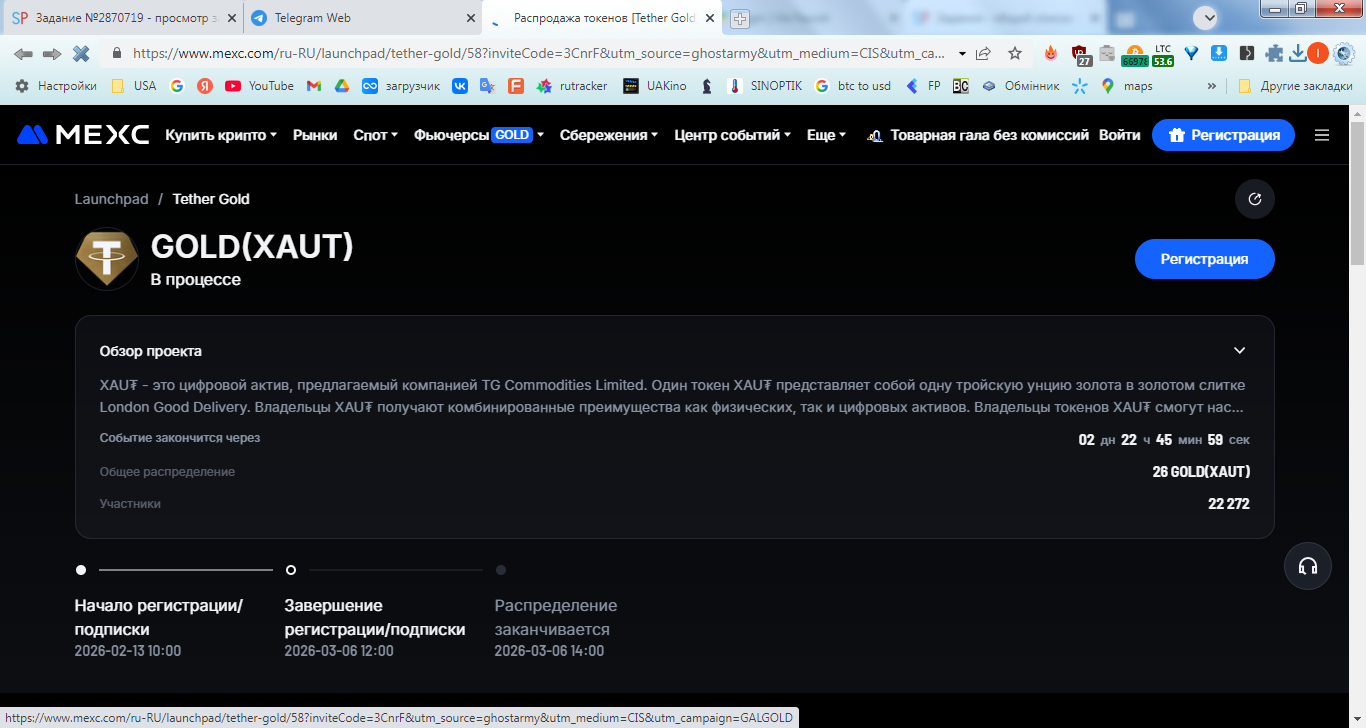Open the puzzle-piece extensions menu
Viewport: 1366px width, 728px height.
click(1274, 54)
